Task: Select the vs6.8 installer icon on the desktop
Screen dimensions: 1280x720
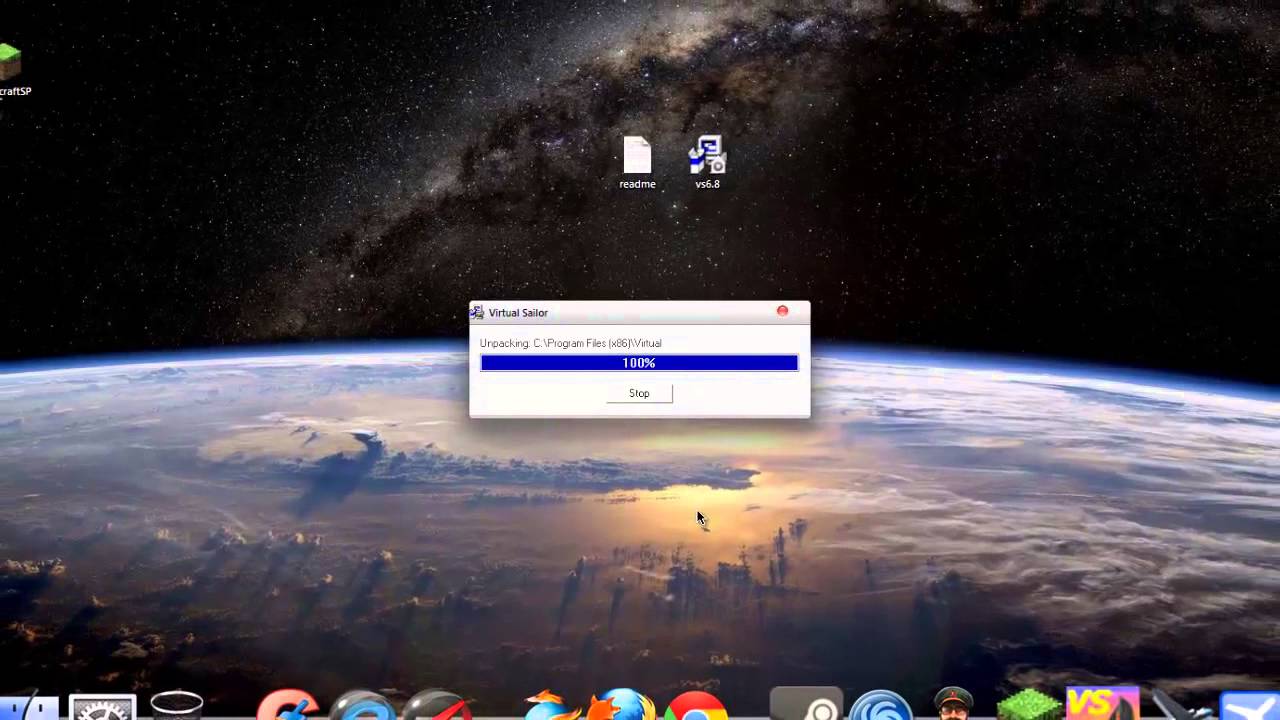Action: pyautogui.click(x=707, y=163)
